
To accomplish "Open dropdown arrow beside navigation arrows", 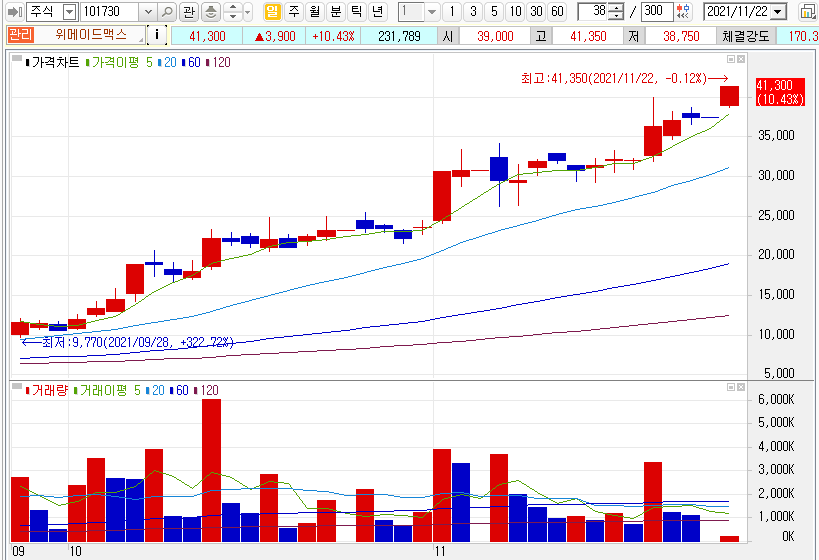I will click(248, 11).
